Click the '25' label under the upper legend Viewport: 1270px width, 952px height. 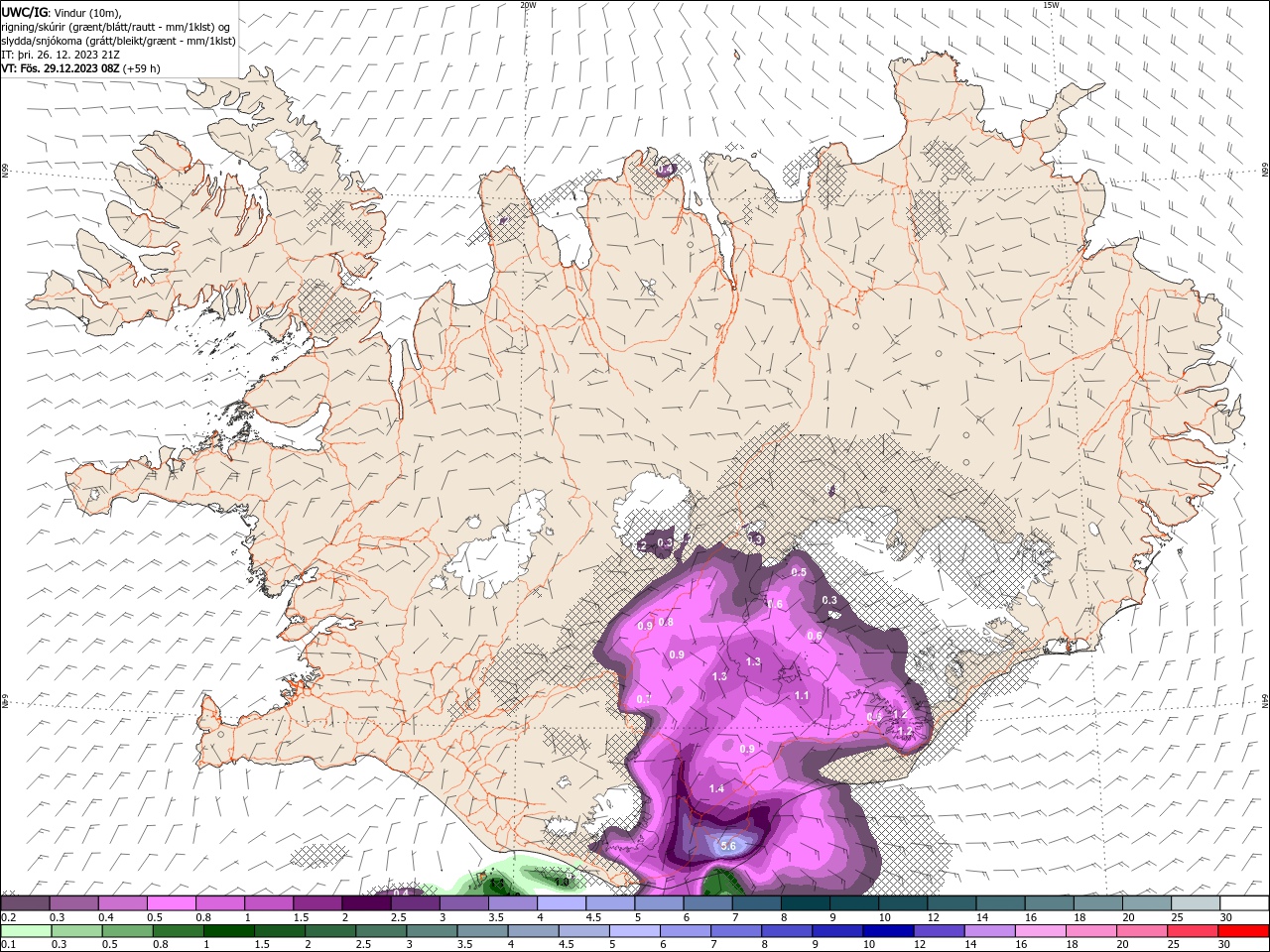(1177, 917)
